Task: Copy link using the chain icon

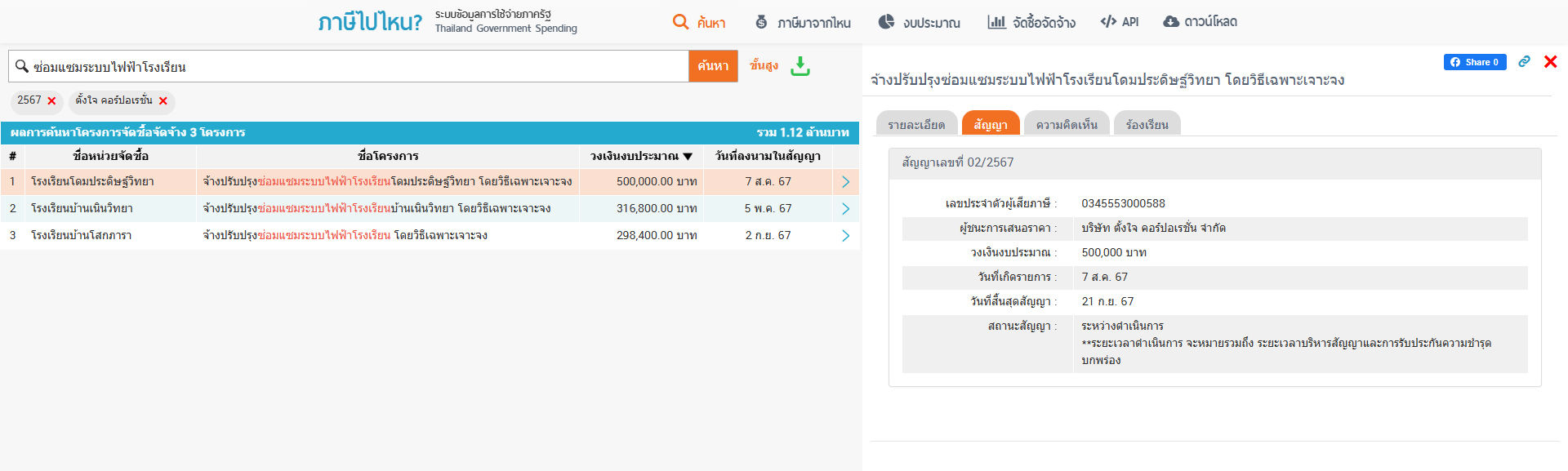Action: click(1524, 62)
